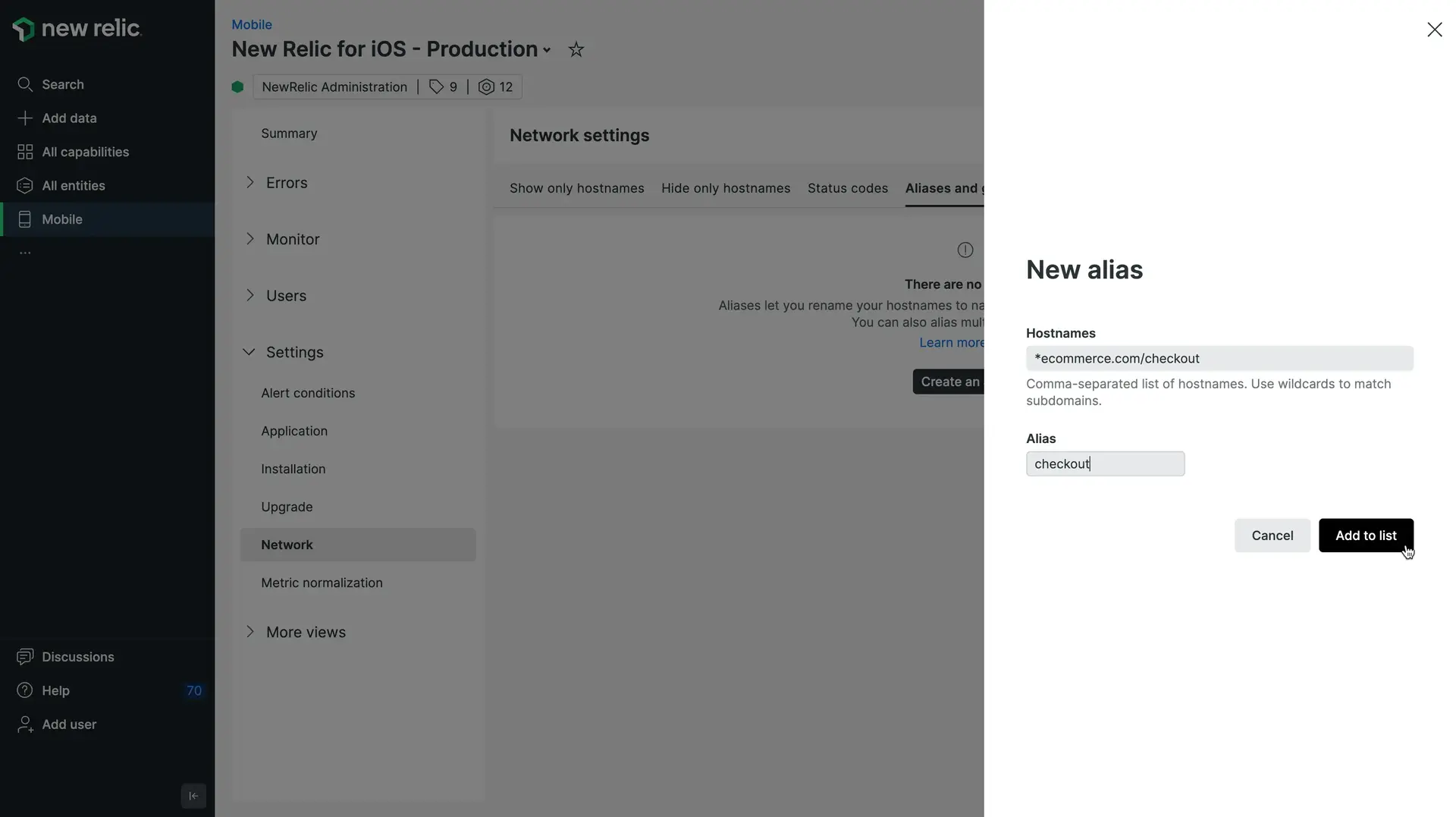
Task: Select Network settings item
Action: (x=358, y=545)
